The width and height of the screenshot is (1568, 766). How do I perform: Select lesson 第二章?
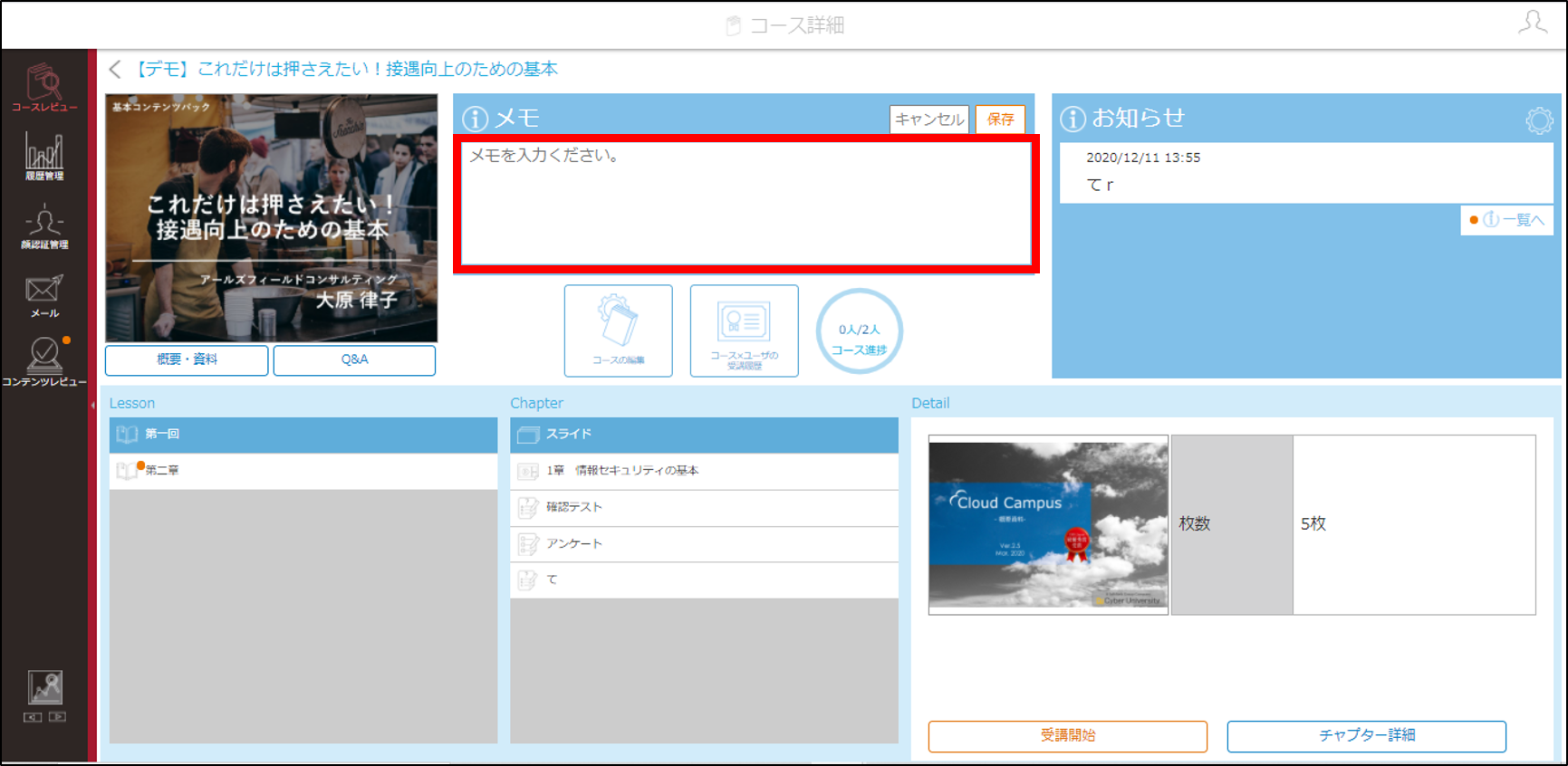coord(303,471)
